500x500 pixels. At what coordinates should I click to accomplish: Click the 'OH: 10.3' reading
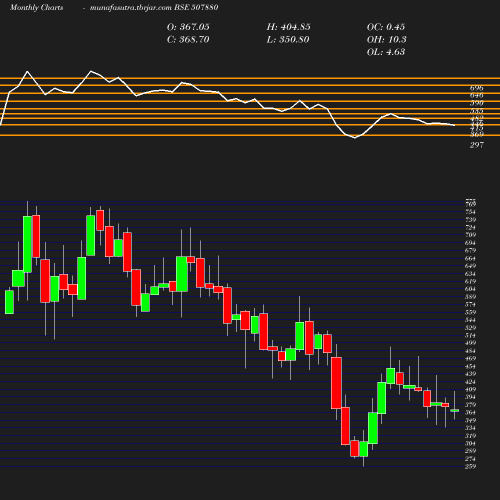coord(386,40)
